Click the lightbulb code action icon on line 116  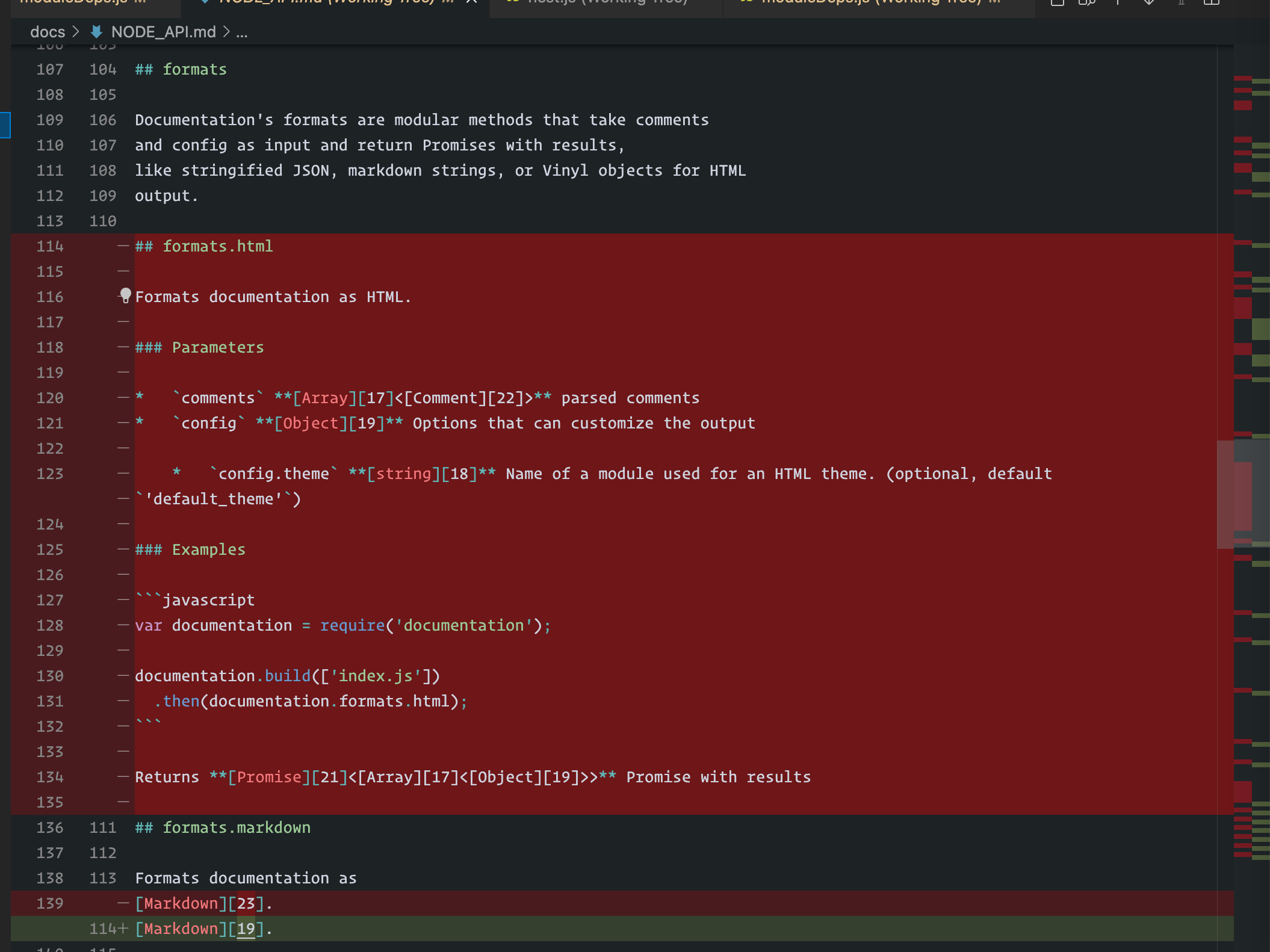pos(125,295)
